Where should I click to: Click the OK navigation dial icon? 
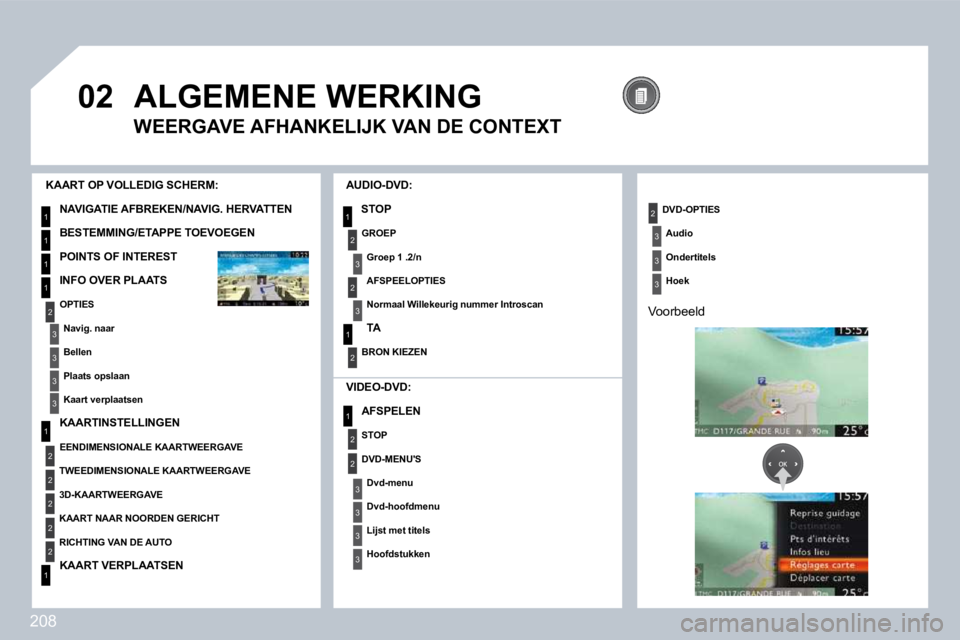tap(782, 465)
